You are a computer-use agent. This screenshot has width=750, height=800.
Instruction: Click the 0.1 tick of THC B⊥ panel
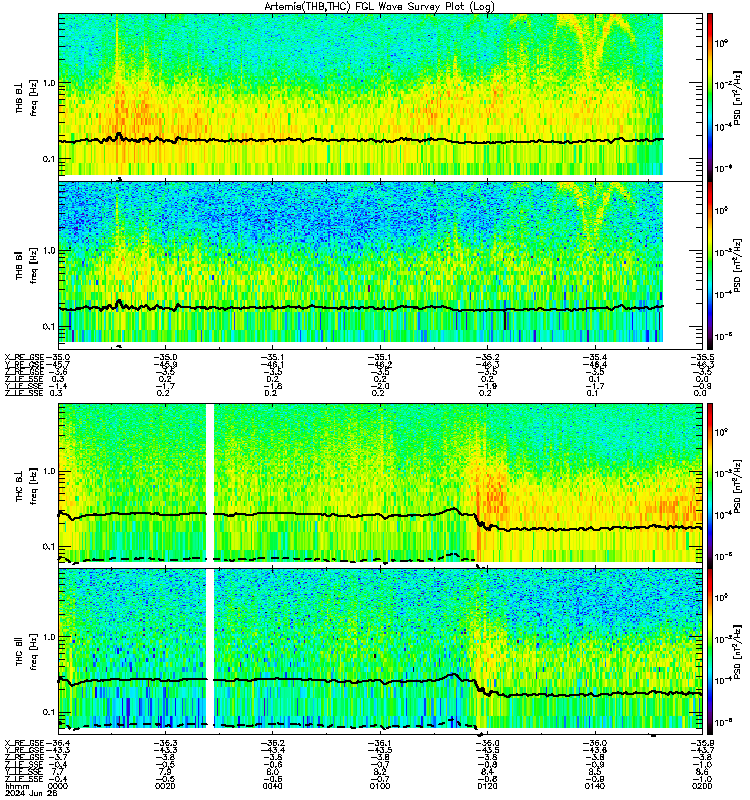pyautogui.click(x=49, y=546)
